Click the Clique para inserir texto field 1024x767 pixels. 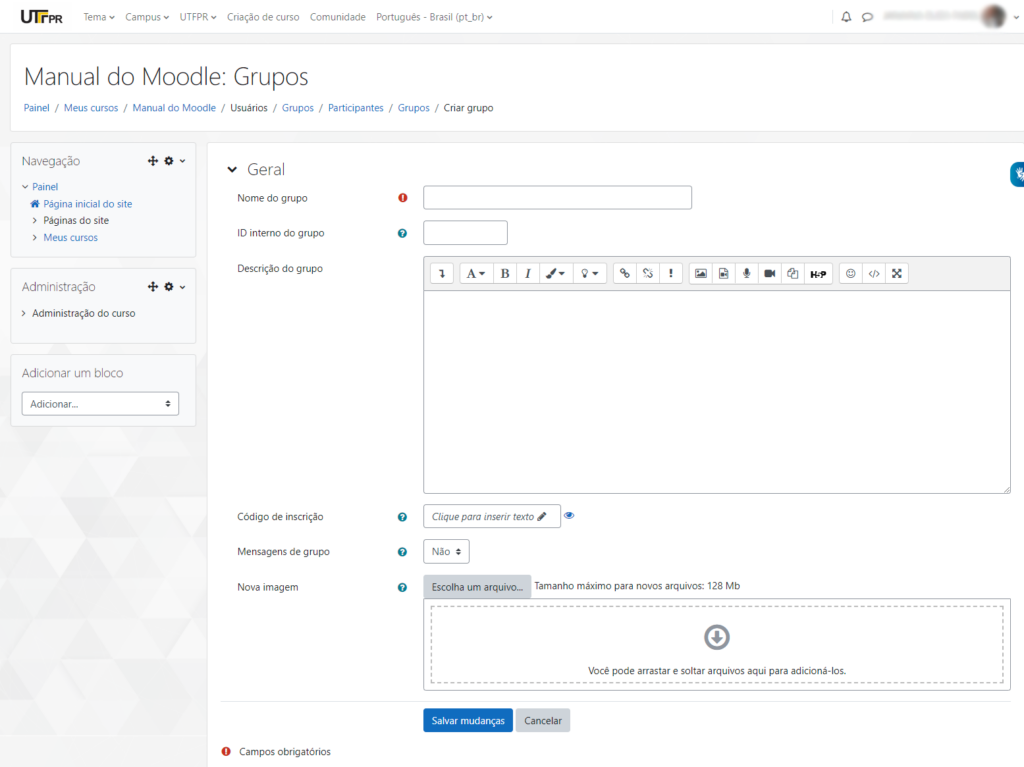click(491, 516)
